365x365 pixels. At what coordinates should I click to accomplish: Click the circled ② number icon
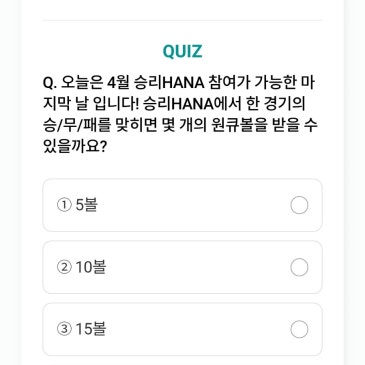pos(64,267)
